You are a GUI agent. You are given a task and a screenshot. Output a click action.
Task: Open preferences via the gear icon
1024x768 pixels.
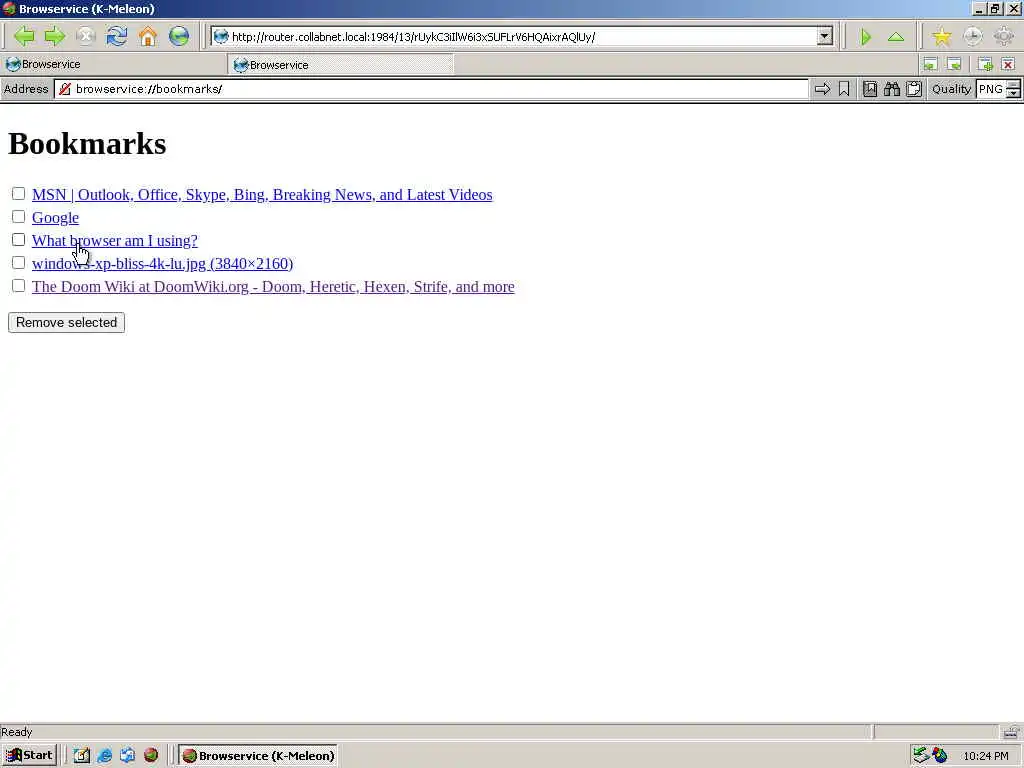(x=1004, y=37)
